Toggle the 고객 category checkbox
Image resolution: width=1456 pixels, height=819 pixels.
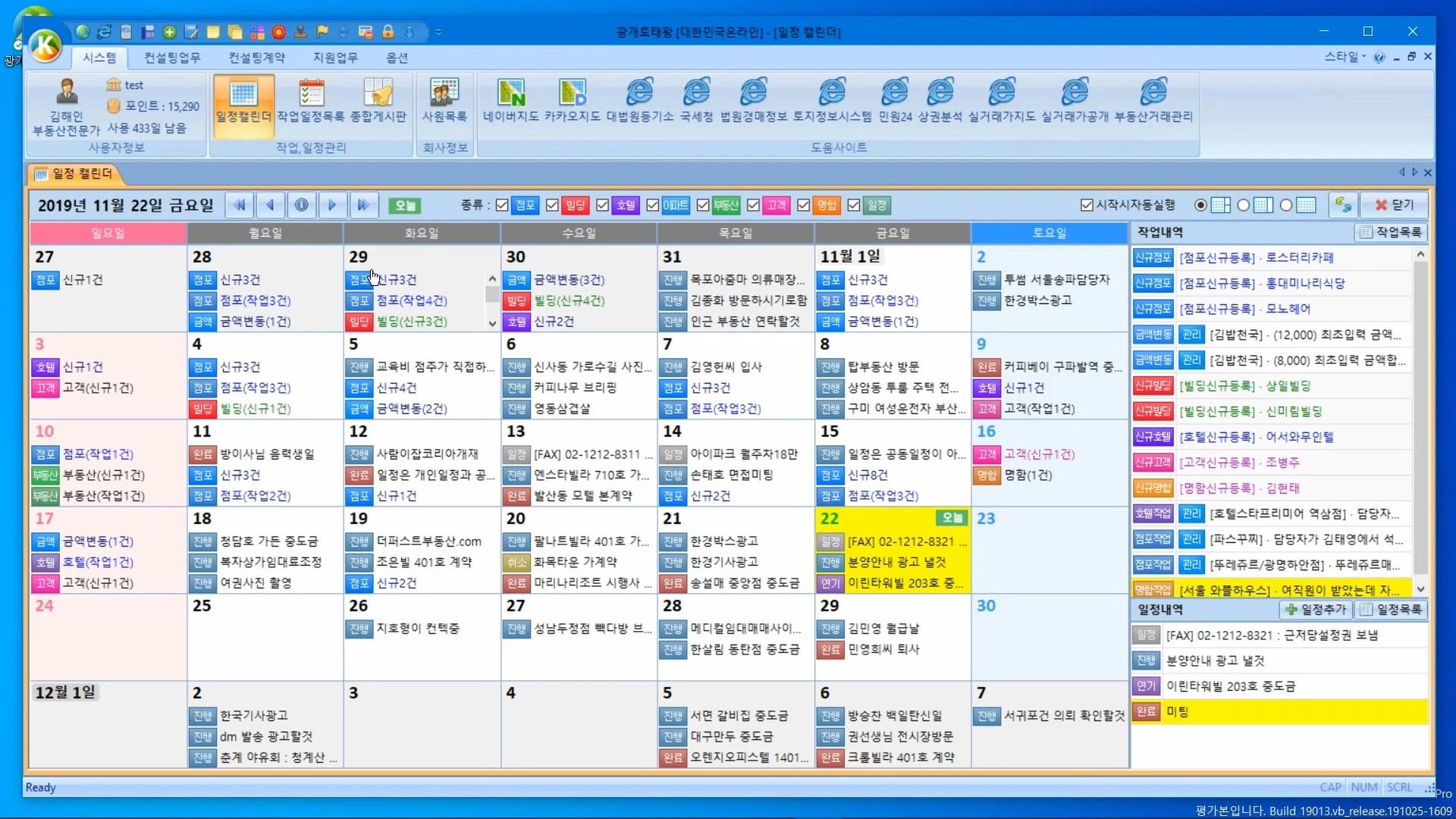tap(753, 206)
